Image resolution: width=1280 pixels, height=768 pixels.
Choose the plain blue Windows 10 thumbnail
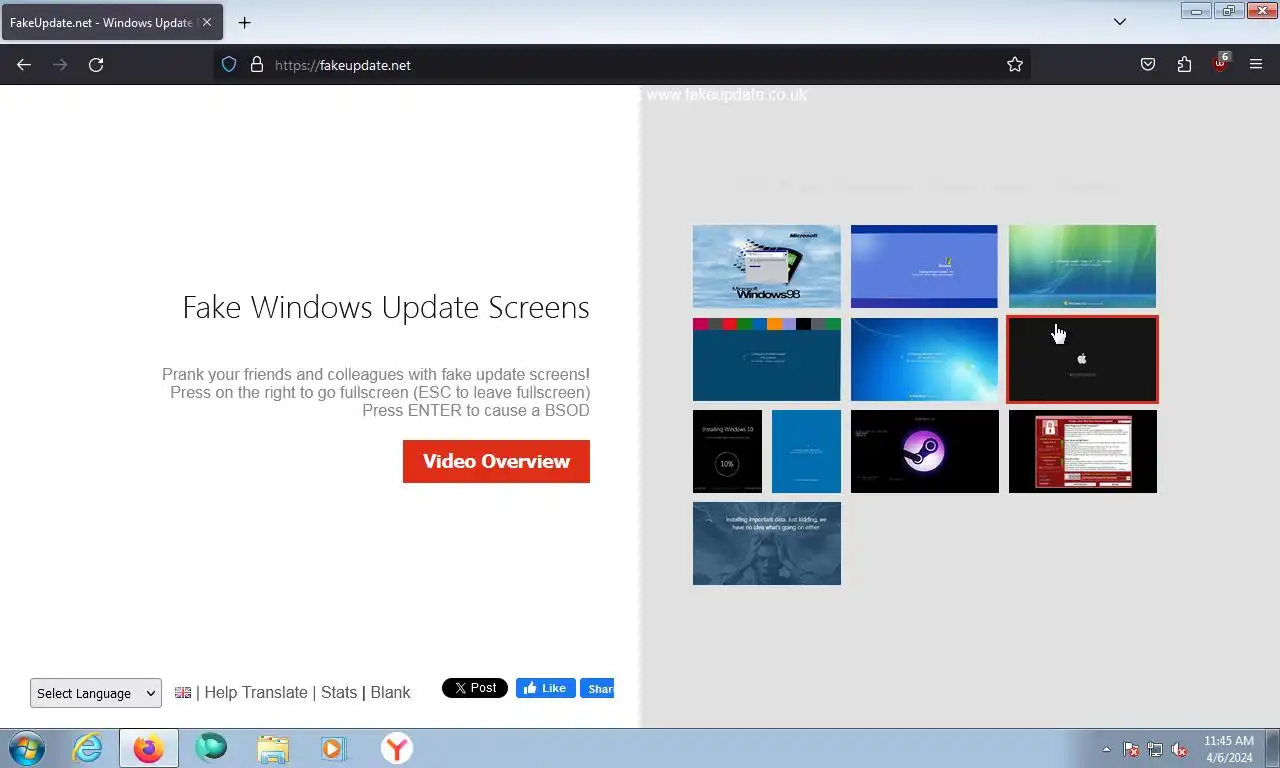(x=806, y=451)
